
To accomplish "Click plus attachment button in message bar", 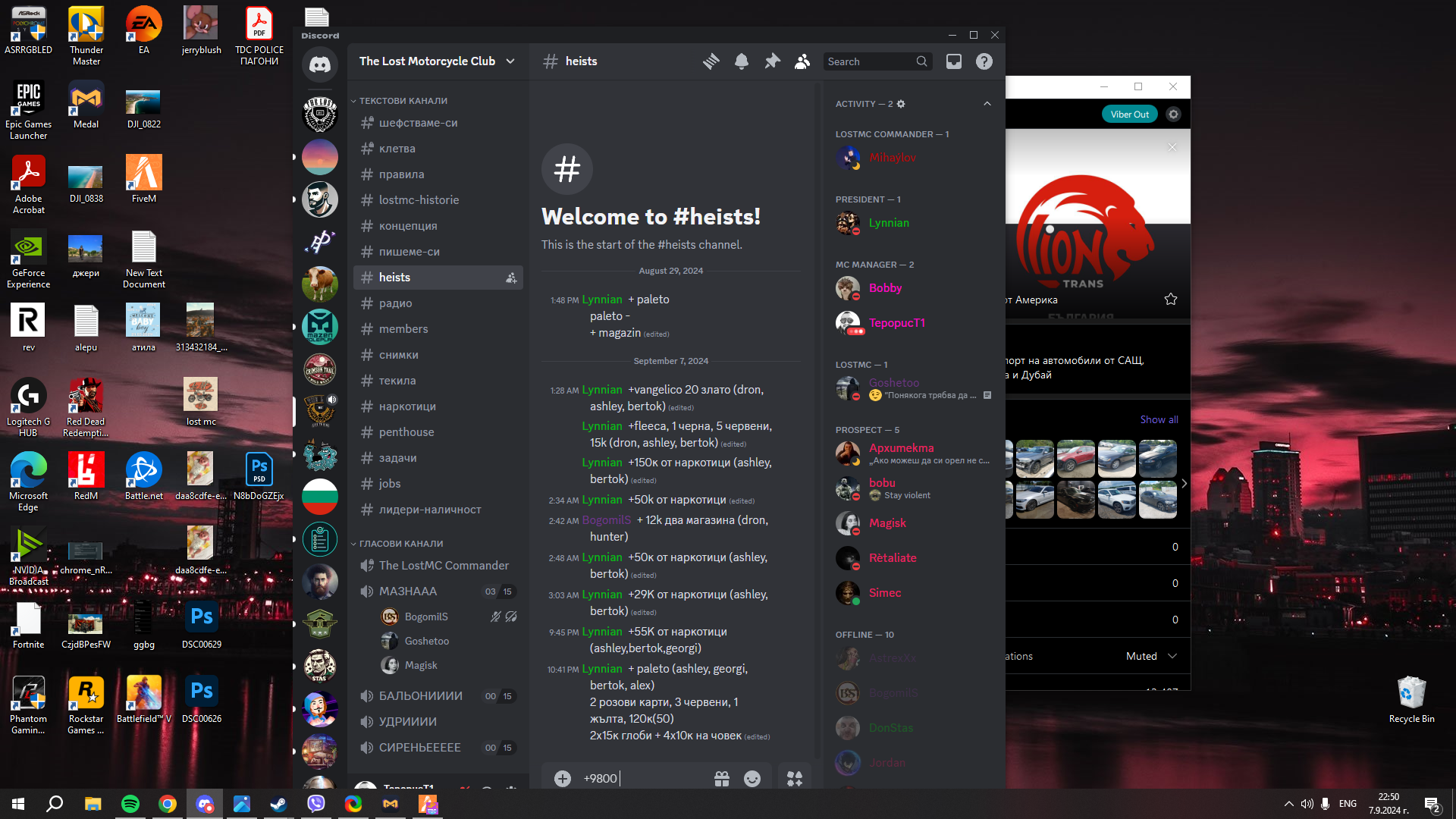I will [x=562, y=778].
